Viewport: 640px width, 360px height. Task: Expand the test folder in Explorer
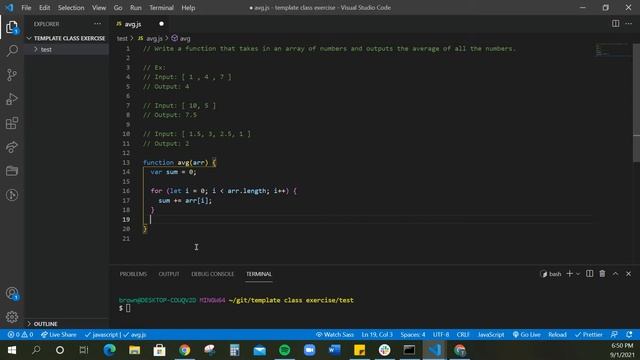(x=67, y=49)
